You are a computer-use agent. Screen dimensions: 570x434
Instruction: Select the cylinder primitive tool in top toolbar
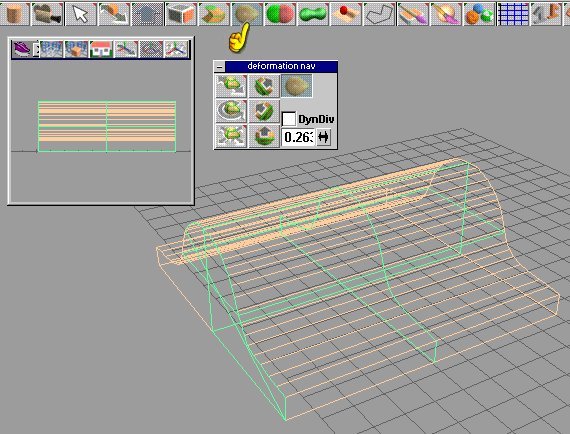(14, 13)
